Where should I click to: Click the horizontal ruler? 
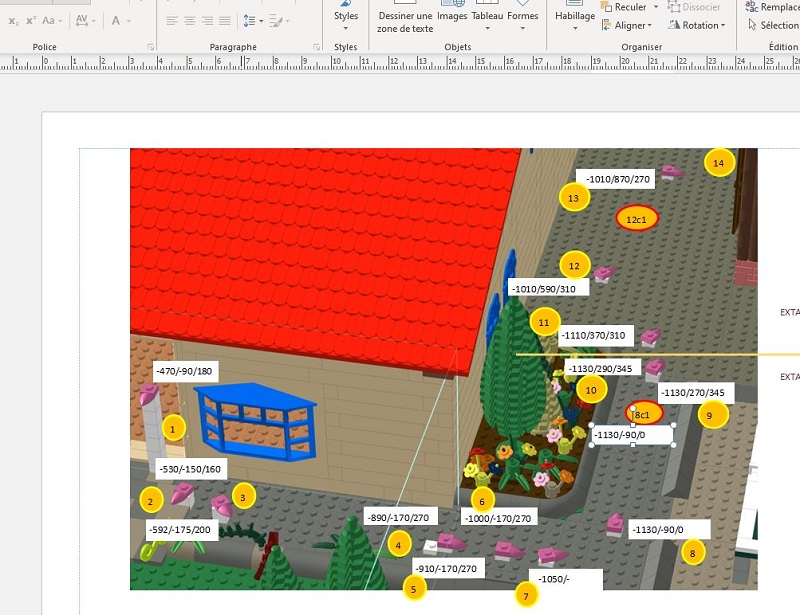pyautogui.click(x=400, y=63)
